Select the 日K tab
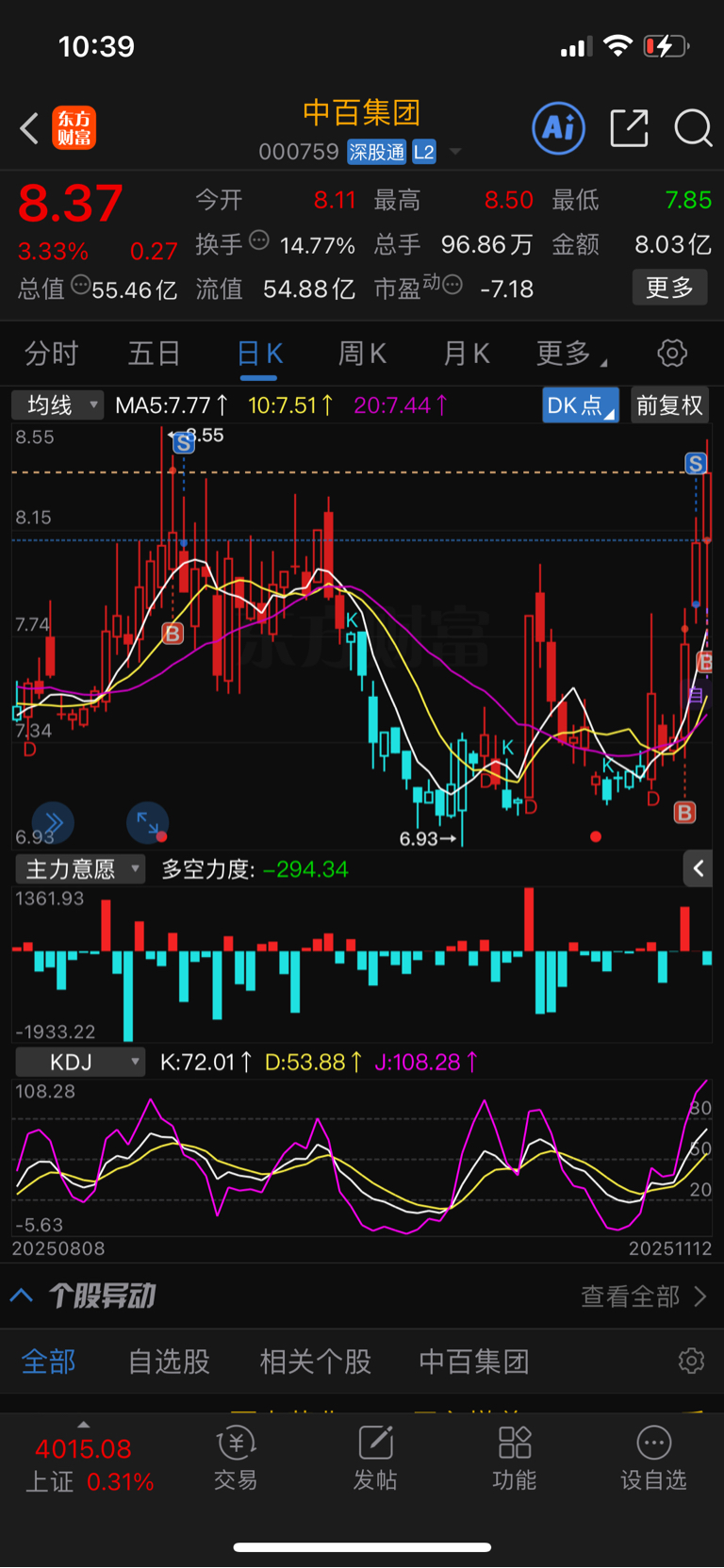Viewport: 724px width, 1568px height. pos(259,354)
